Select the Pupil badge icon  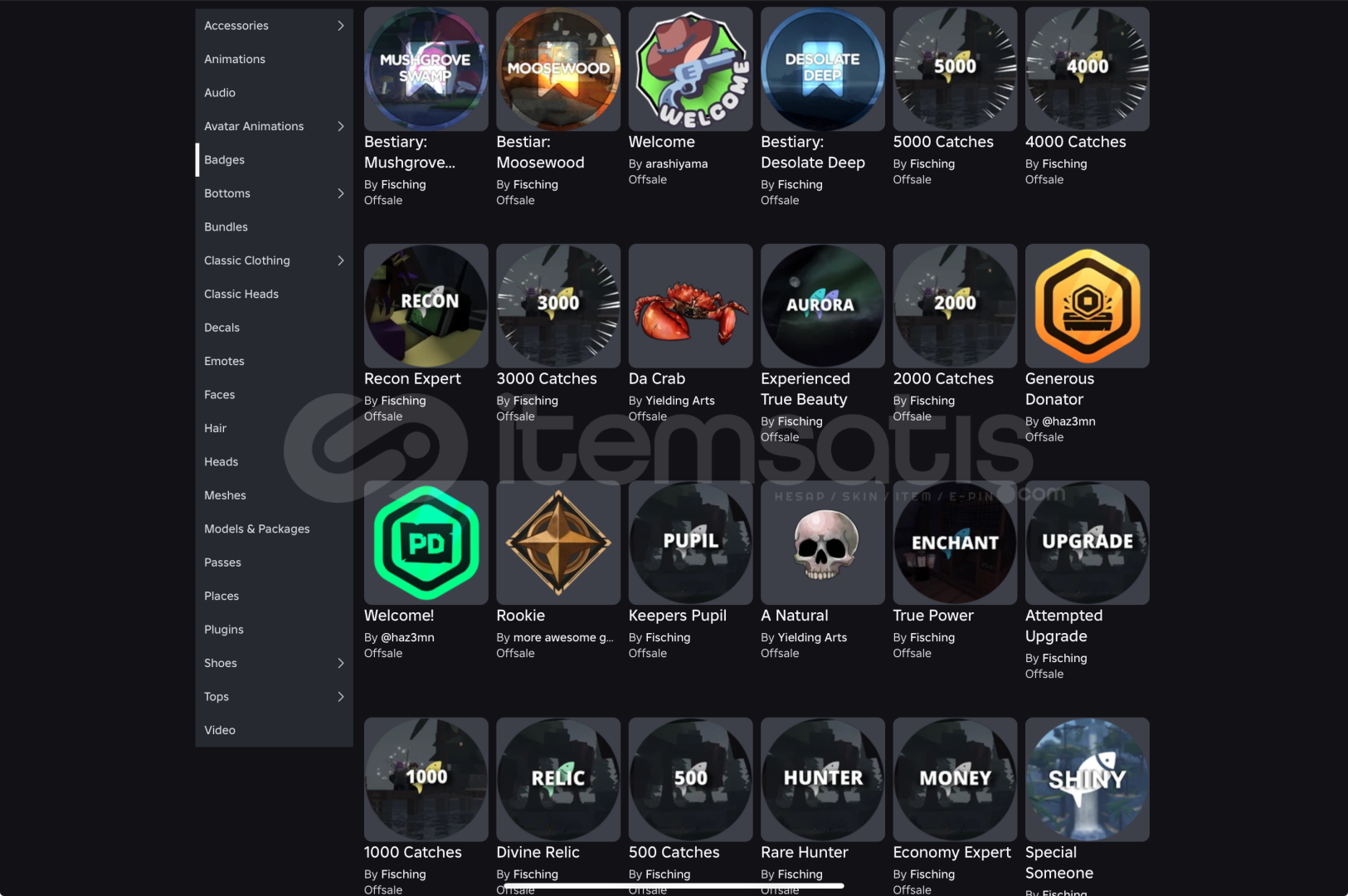tap(691, 543)
